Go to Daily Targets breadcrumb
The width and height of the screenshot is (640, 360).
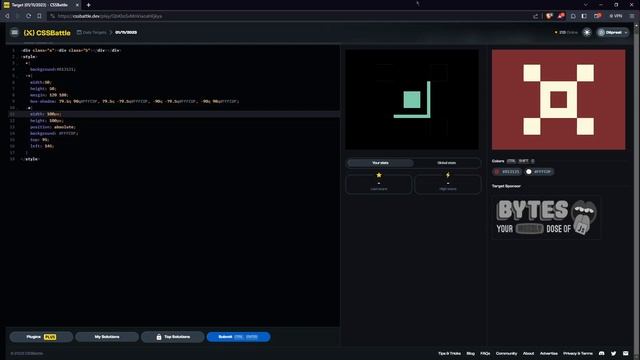pos(91,32)
